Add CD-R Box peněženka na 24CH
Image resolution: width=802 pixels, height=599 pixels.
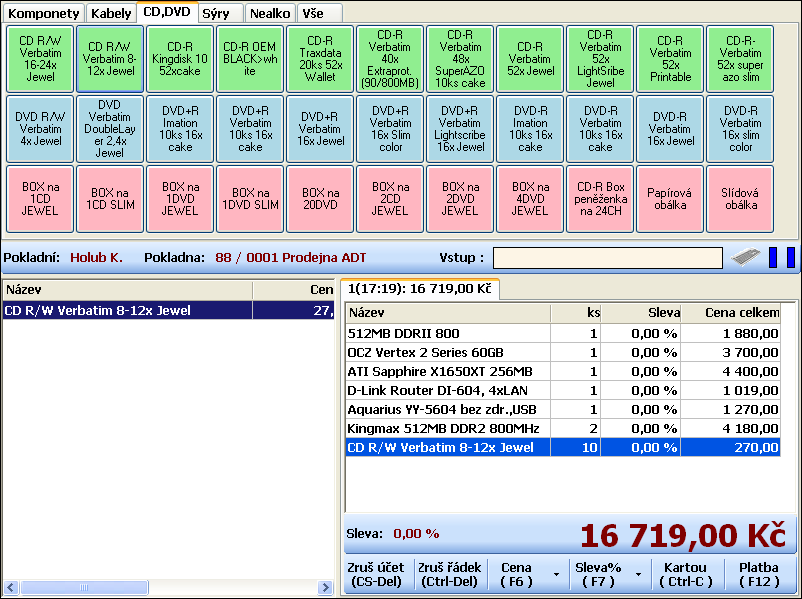click(600, 199)
